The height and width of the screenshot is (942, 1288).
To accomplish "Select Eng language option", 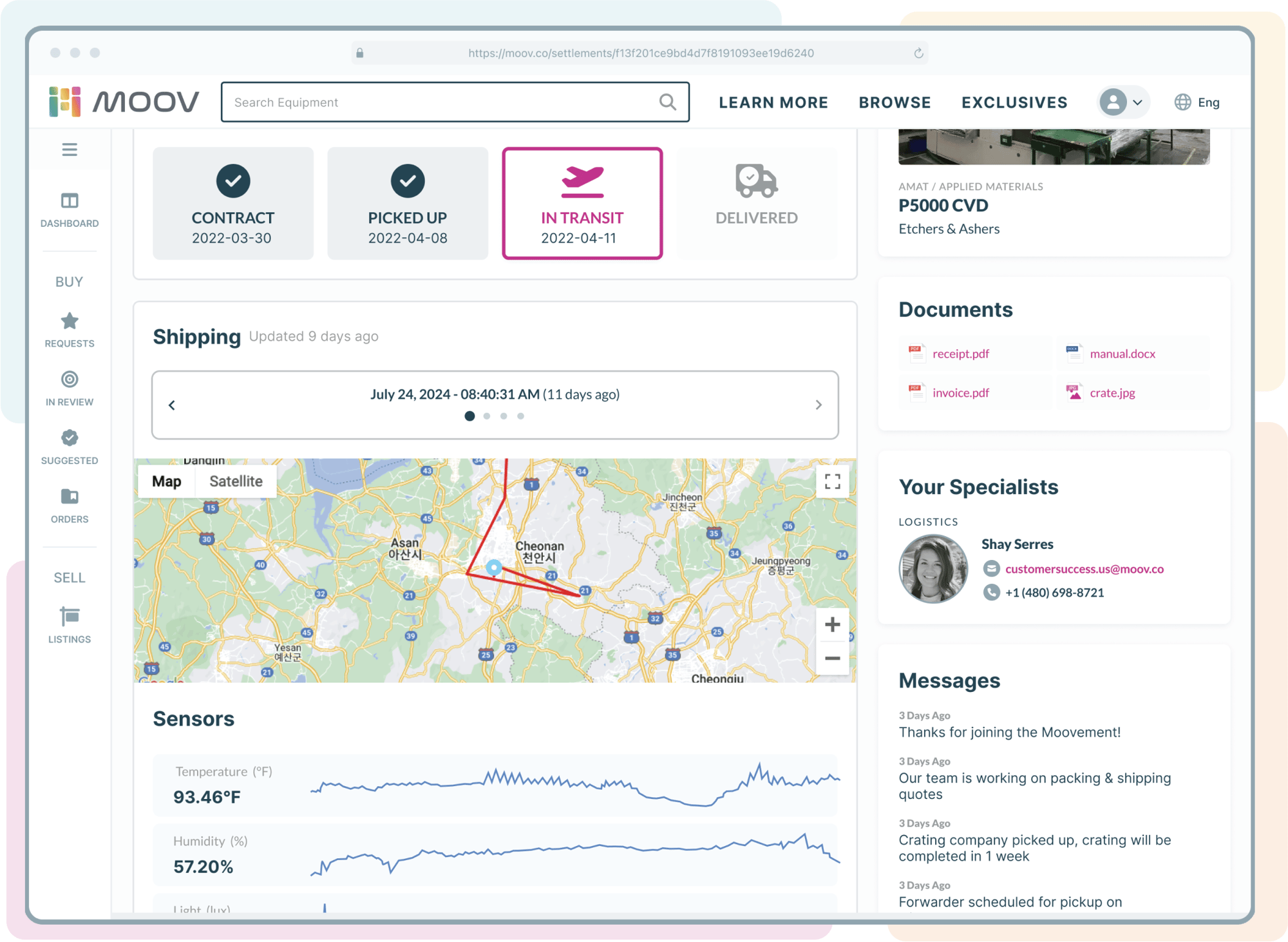I will pyautogui.click(x=1208, y=102).
